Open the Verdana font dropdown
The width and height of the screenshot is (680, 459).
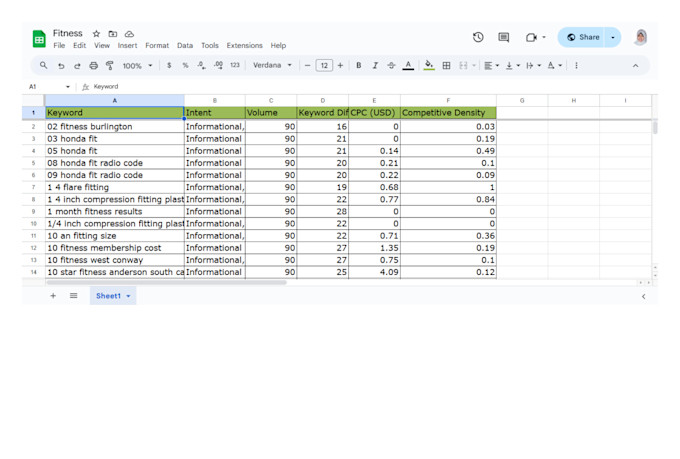[272, 66]
